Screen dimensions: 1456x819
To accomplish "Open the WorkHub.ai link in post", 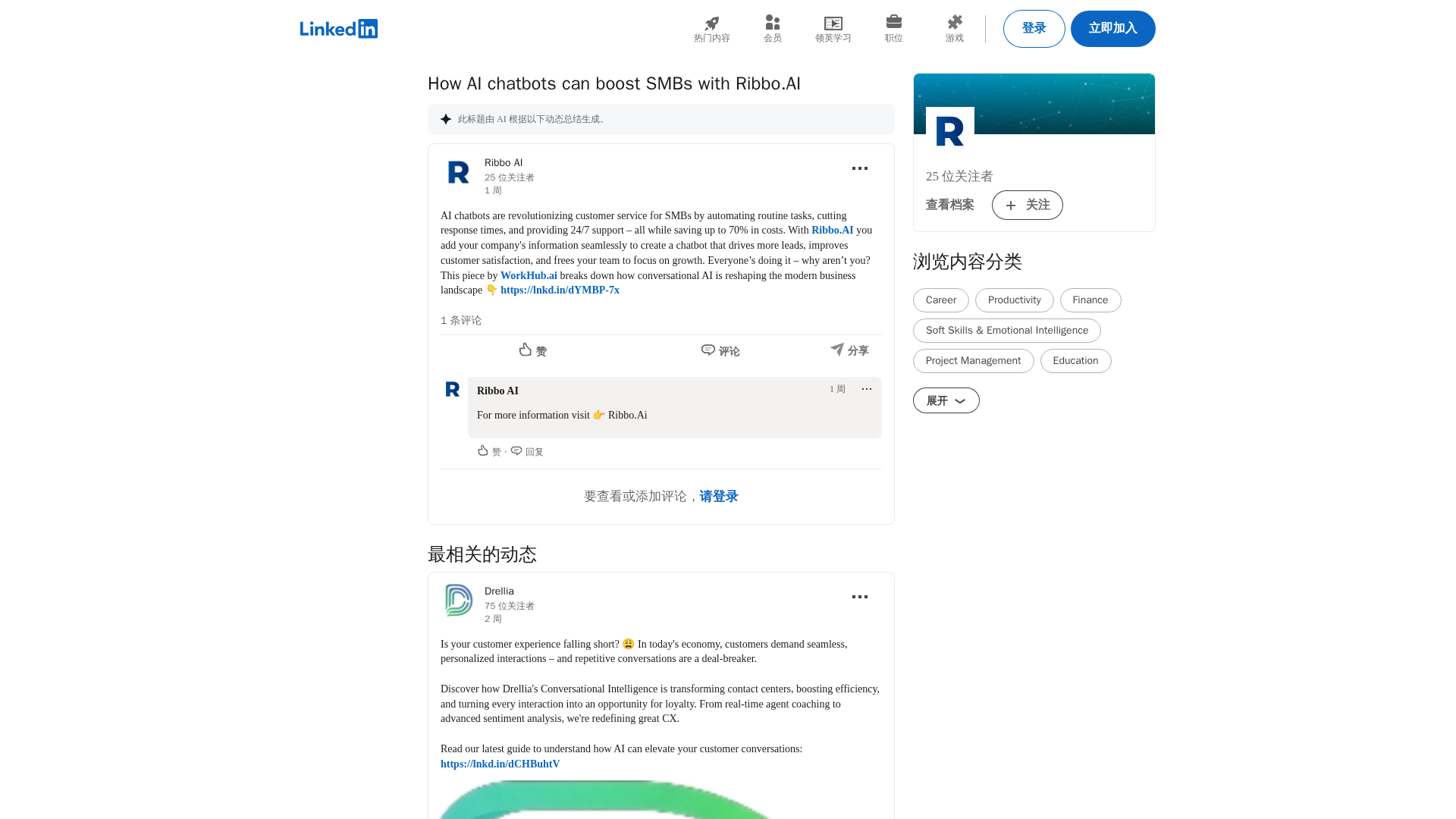I will pyautogui.click(x=529, y=276).
